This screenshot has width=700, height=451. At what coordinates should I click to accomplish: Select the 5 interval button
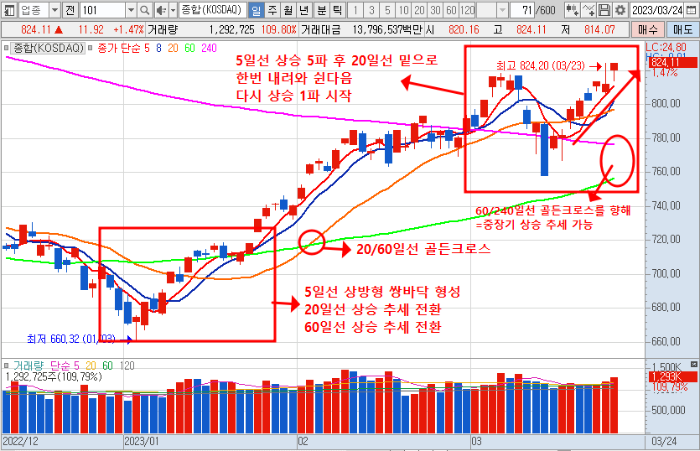pos(388,10)
